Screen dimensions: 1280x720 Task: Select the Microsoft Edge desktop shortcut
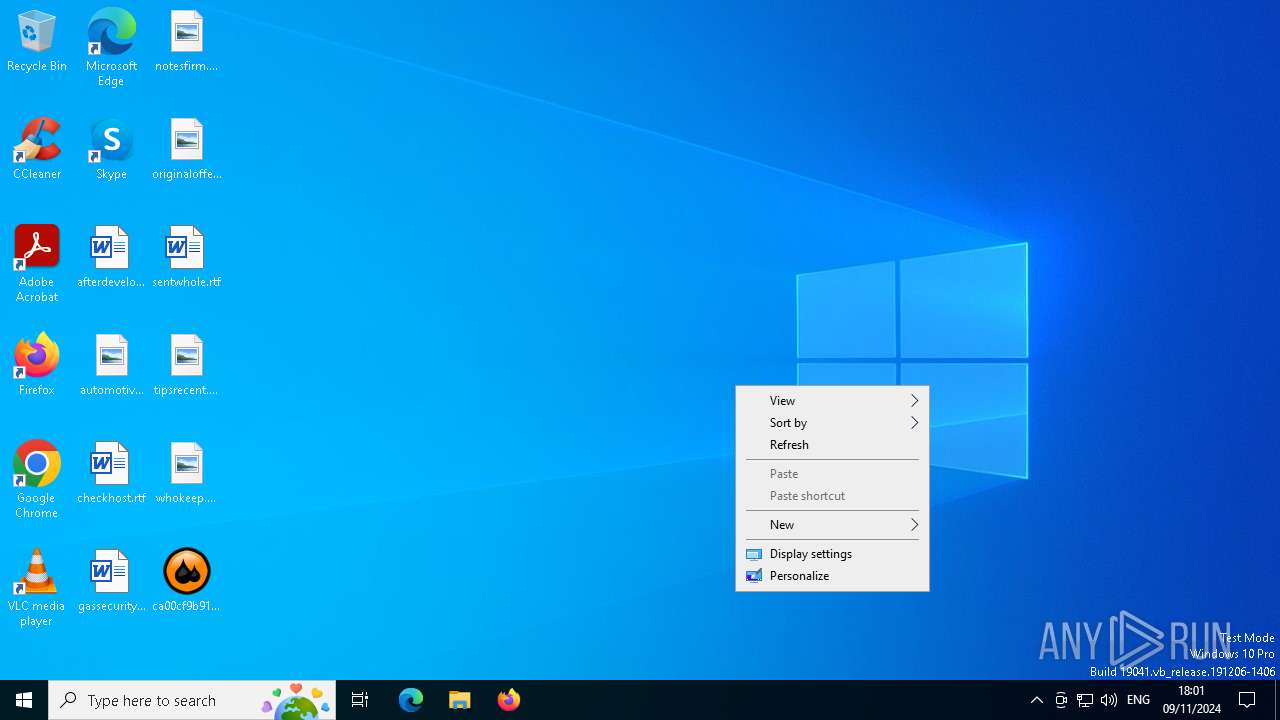point(111,48)
